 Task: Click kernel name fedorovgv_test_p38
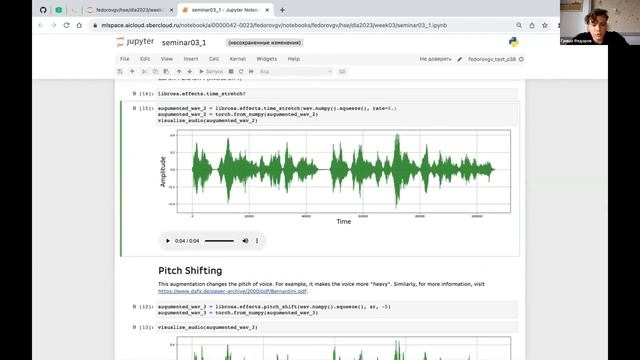492,59
